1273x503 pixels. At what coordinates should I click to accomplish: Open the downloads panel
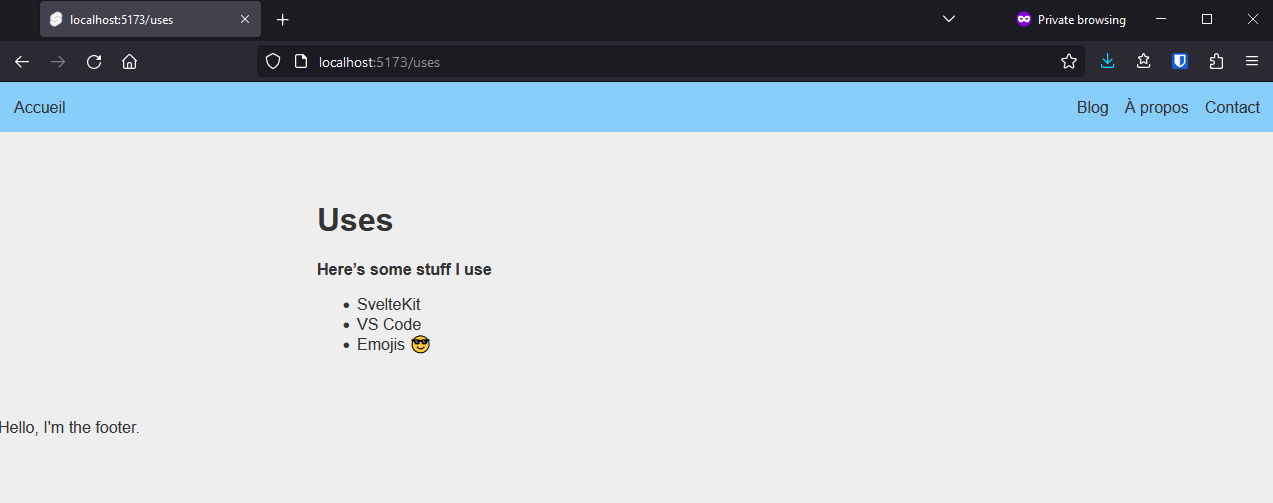click(1107, 62)
